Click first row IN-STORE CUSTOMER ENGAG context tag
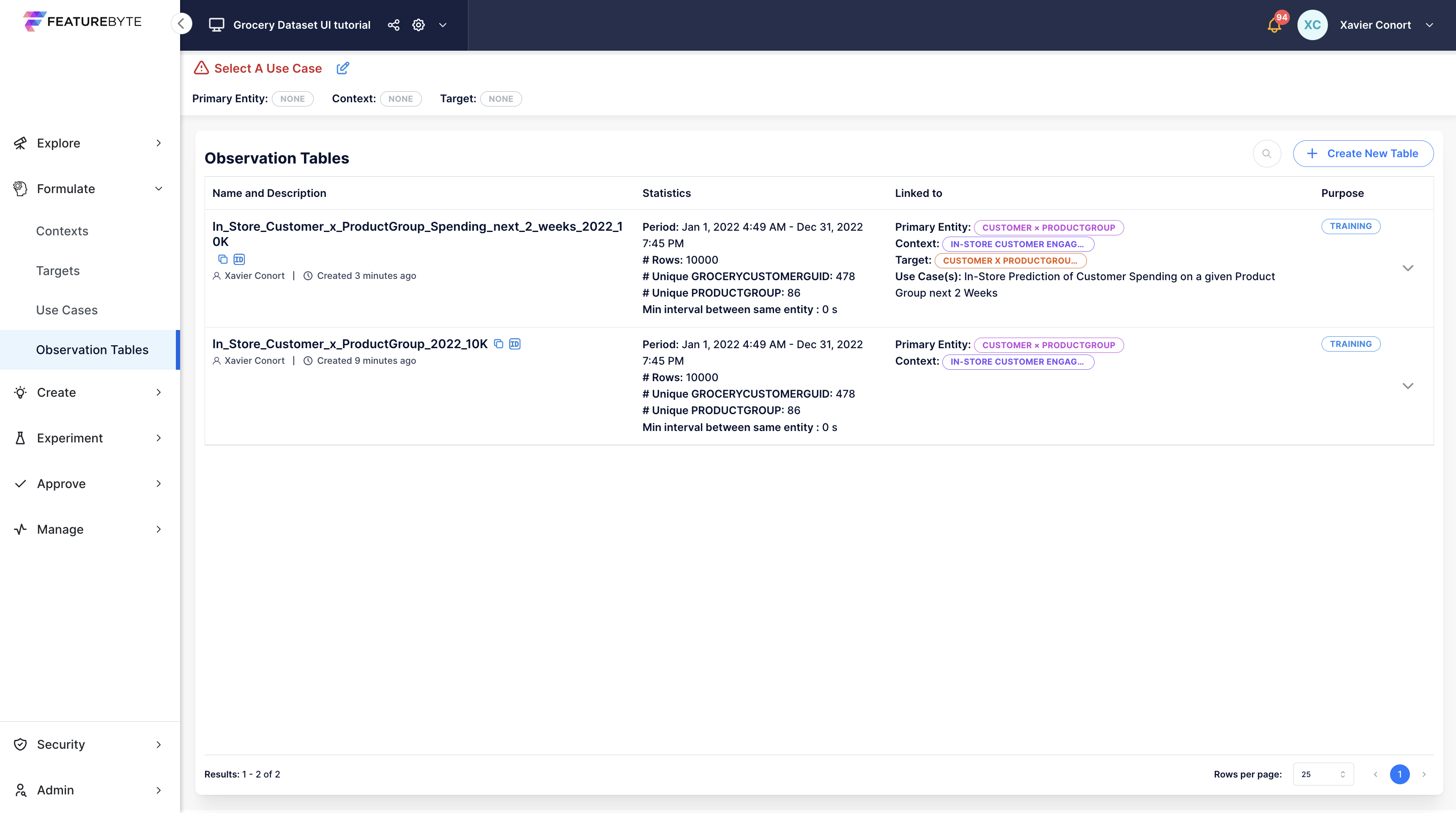Image resolution: width=1456 pixels, height=813 pixels. 1018,244
